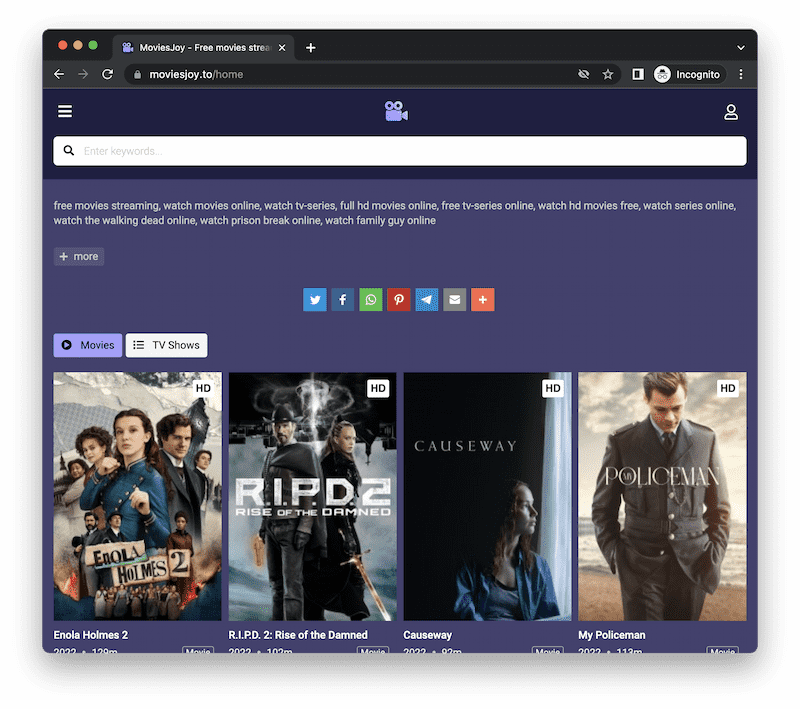Image resolution: width=800 pixels, height=709 pixels.
Task: Share the page via Telegram
Action: pos(427,299)
